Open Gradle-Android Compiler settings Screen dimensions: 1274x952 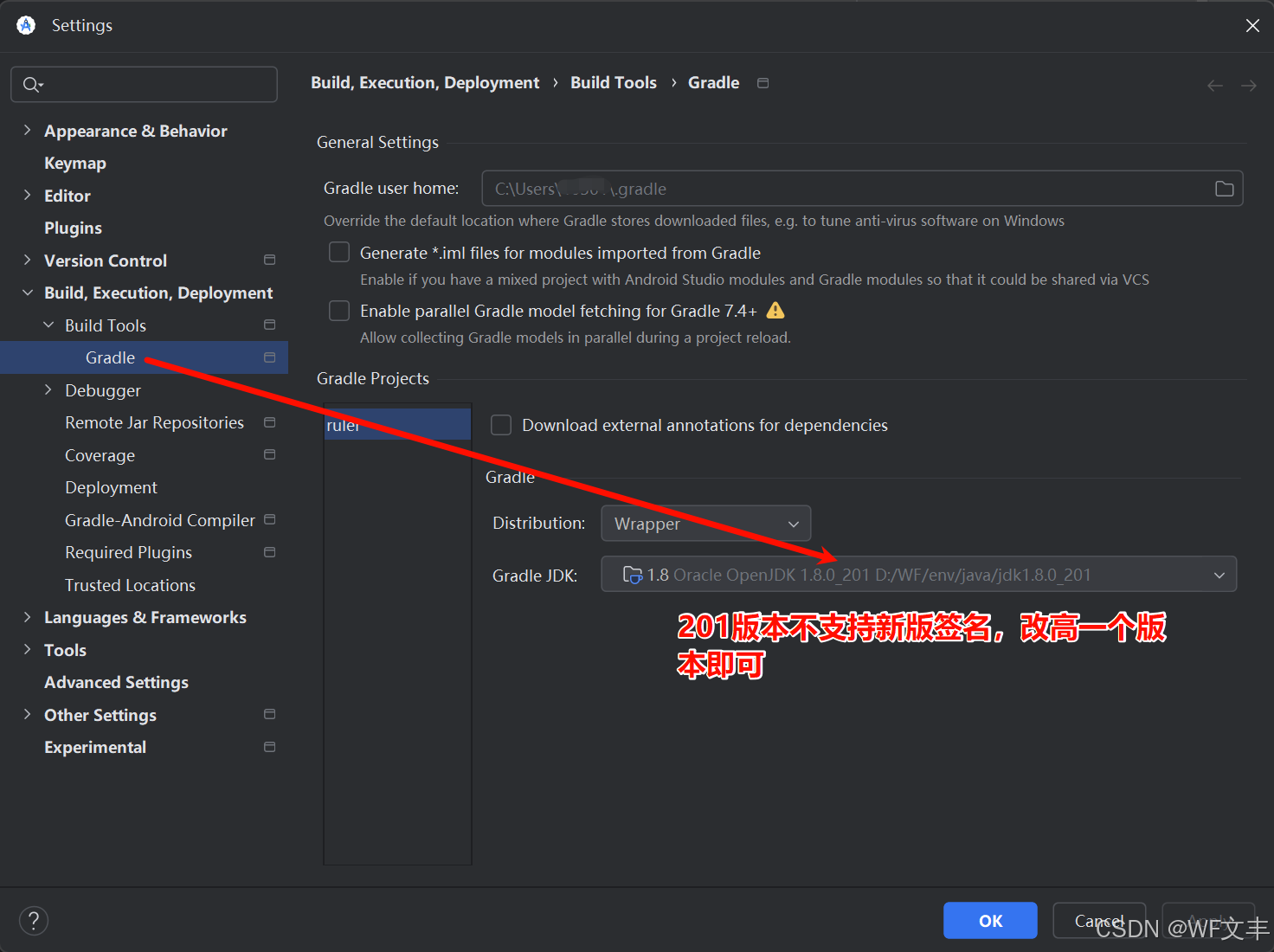[x=160, y=520]
